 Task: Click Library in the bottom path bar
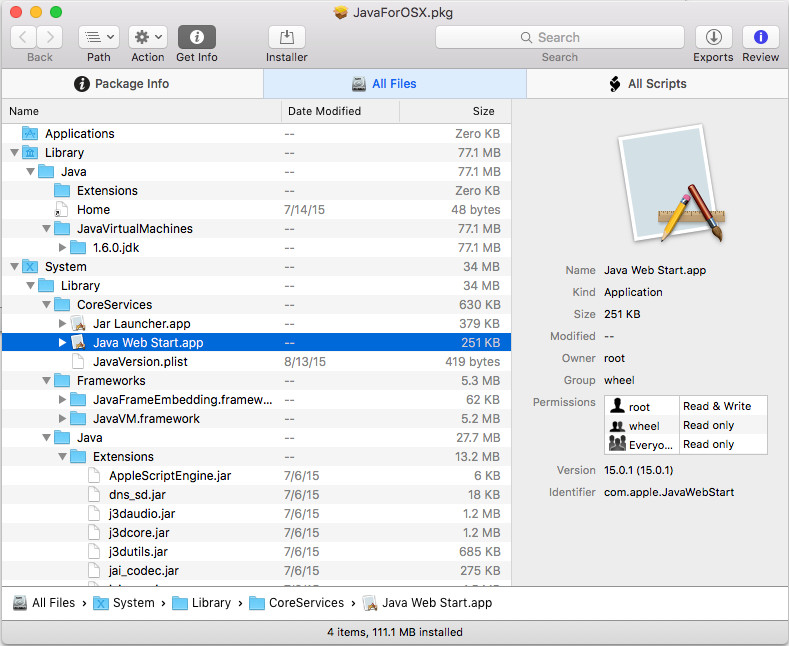tap(202, 603)
